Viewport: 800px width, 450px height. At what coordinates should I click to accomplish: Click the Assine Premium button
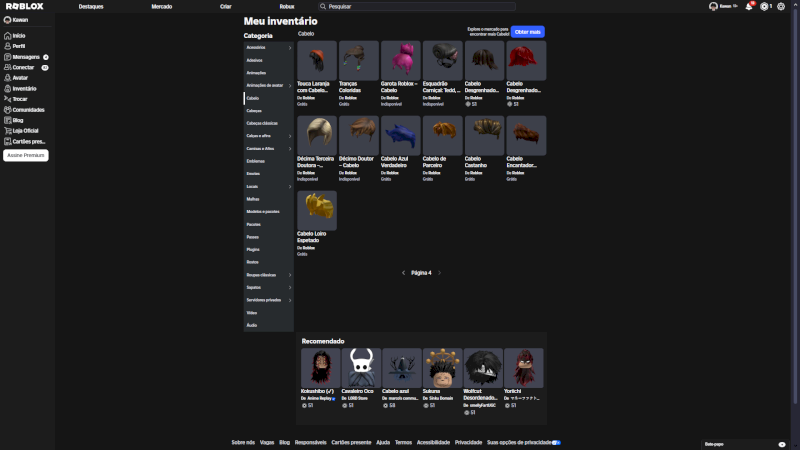(x=26, y=155)
